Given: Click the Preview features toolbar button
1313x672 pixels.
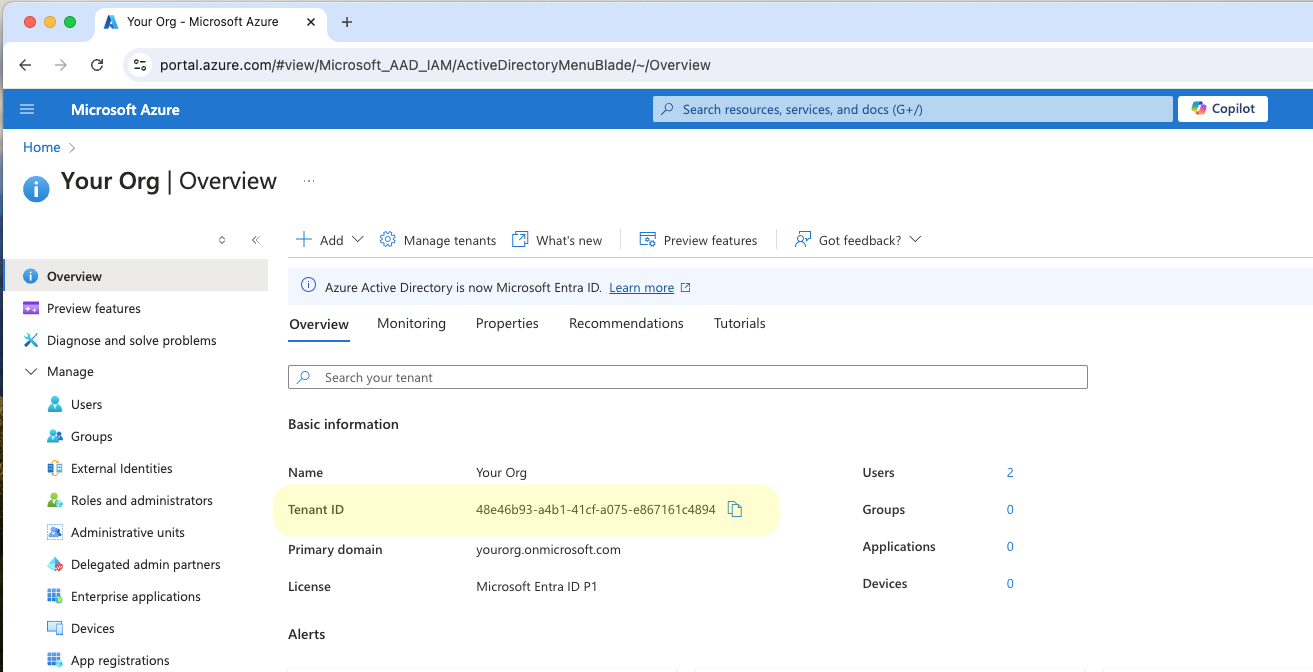Looking at the screenshot, I should coord(698,240).
